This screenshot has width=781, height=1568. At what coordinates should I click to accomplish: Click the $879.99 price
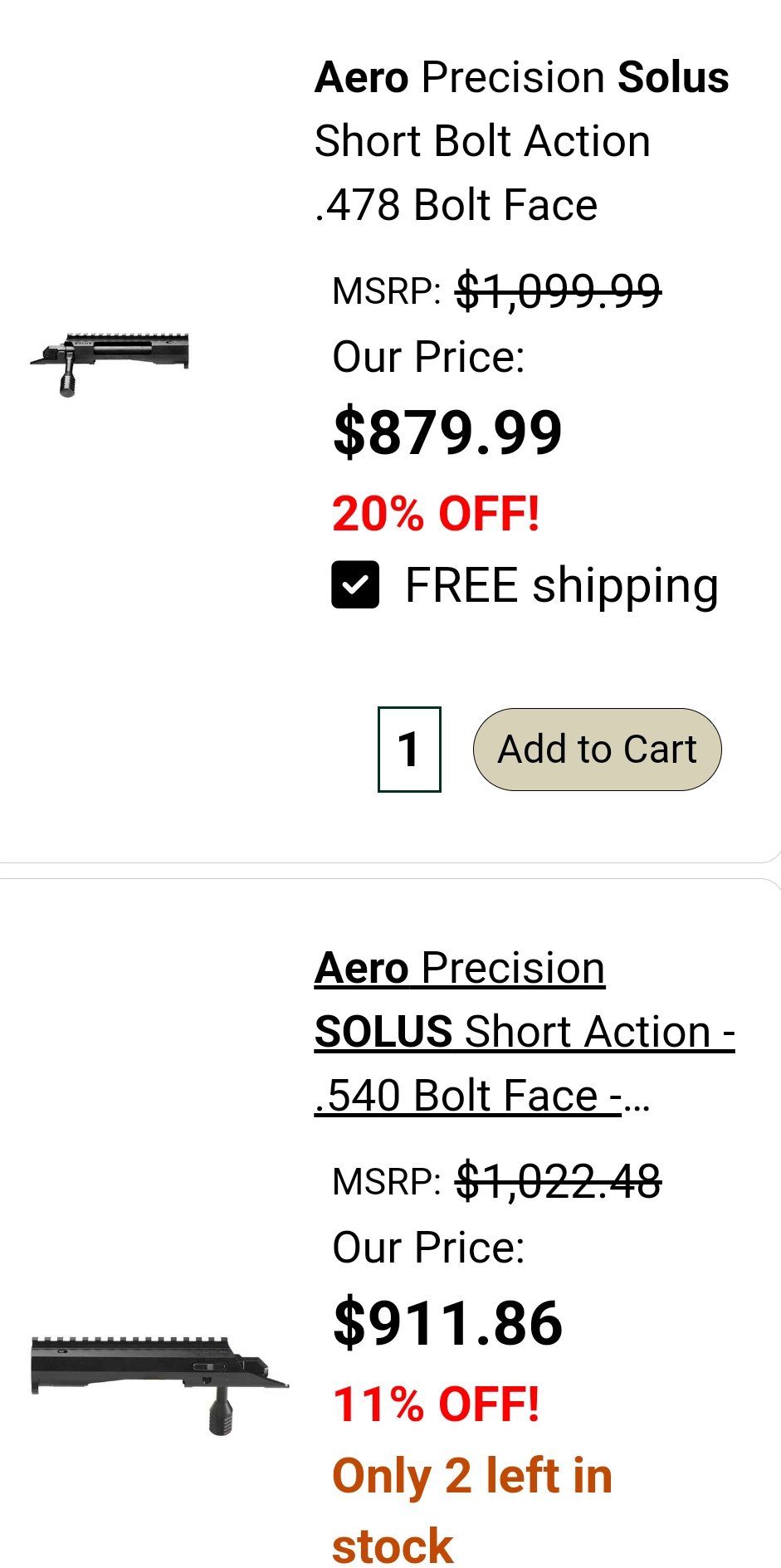[447, 432]
